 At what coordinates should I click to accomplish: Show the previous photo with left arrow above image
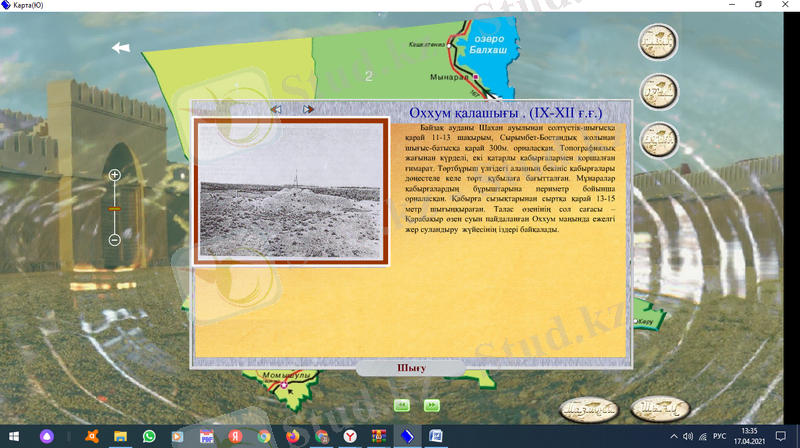pyautogui.click(x=276, y=109)
